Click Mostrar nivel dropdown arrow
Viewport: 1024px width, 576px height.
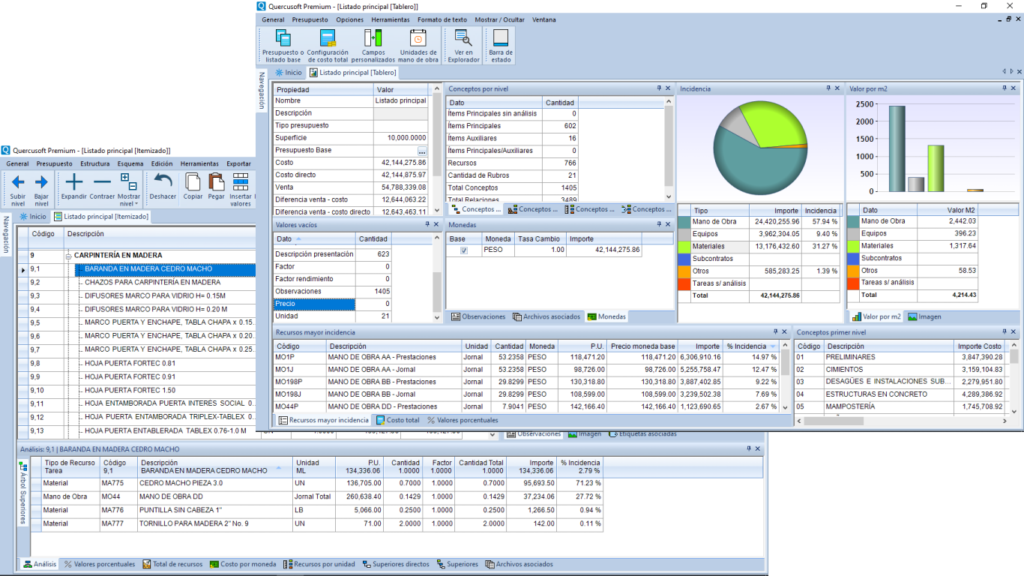pyautogui.click(x=136, y=204)
